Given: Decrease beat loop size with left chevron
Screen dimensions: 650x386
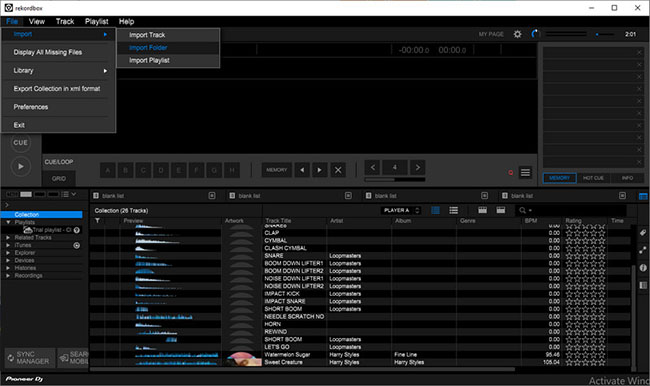Looking at the screenshot, I should (373, 168).
